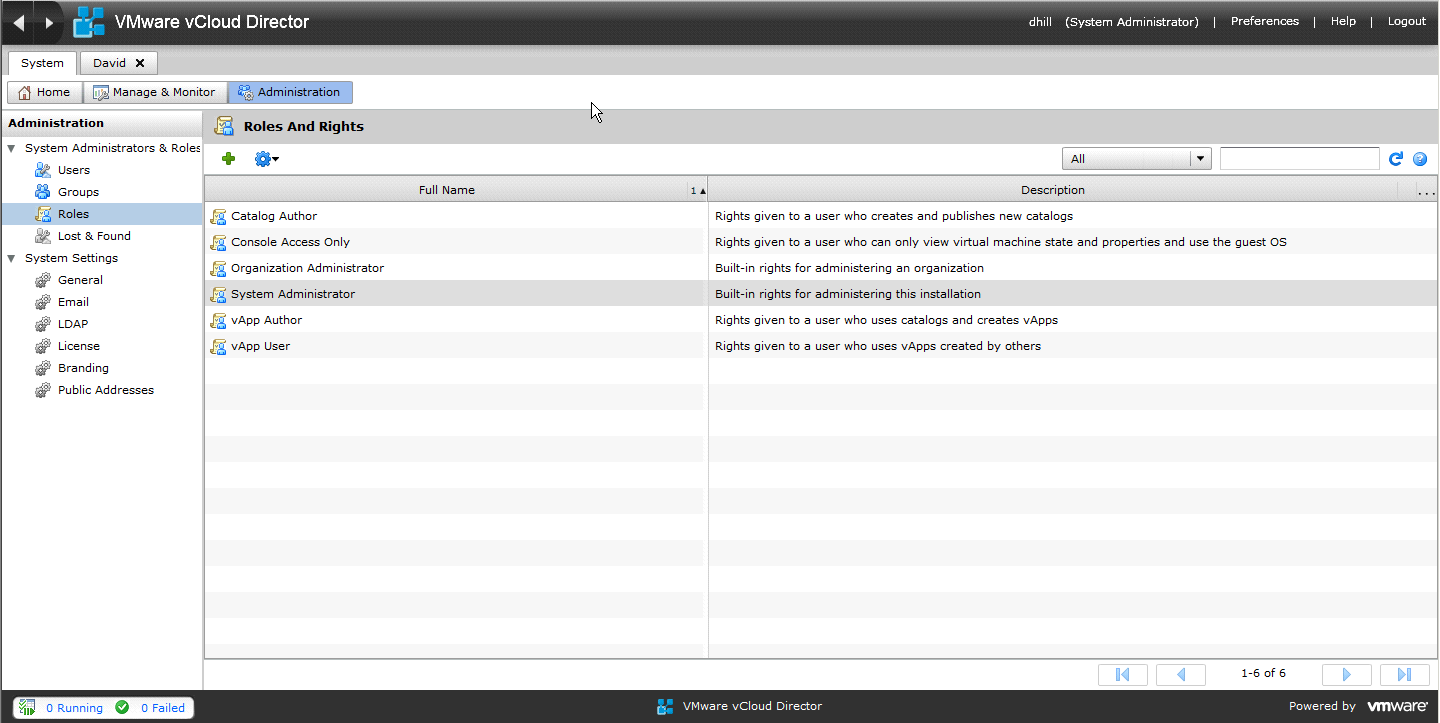Open the 0 Failed tasks link
Viewport: 1440px width, 723px height.
pyautogui.click(x=163, y=708)
